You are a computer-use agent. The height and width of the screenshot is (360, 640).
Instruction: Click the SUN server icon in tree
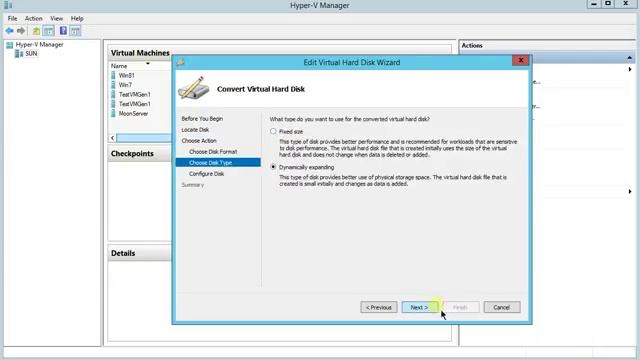coord(19,53)
